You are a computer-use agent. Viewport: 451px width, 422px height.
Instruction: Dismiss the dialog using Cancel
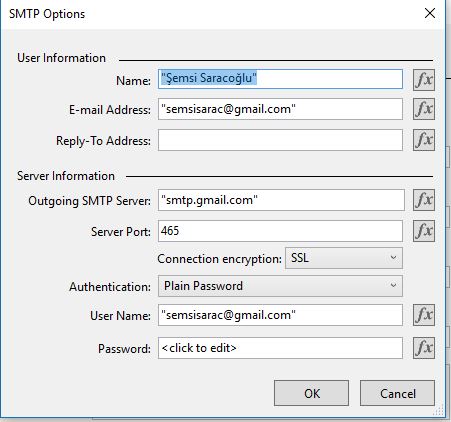coord(397,393)
